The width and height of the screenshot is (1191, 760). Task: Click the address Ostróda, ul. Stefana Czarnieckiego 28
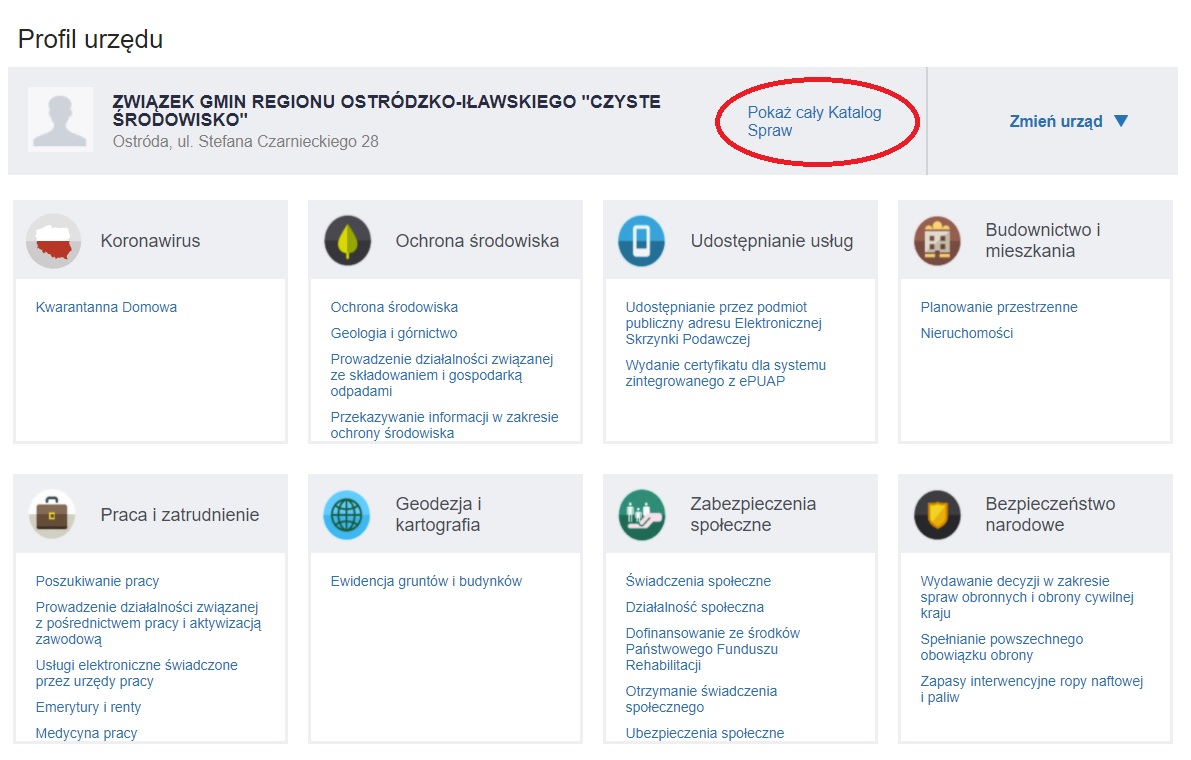pyautogui.click(x=245, y=142)
